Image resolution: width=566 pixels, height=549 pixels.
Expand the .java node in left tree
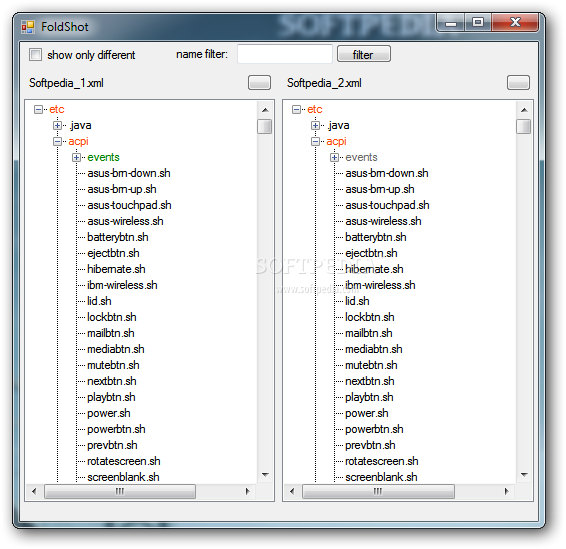point(57,126)
